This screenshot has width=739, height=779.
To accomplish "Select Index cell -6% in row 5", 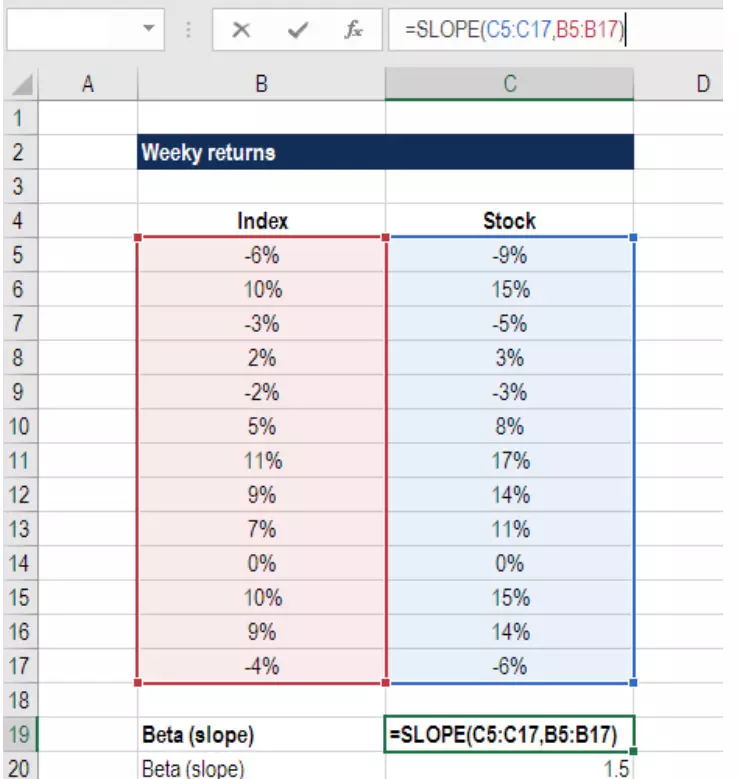I will point(261,255).
